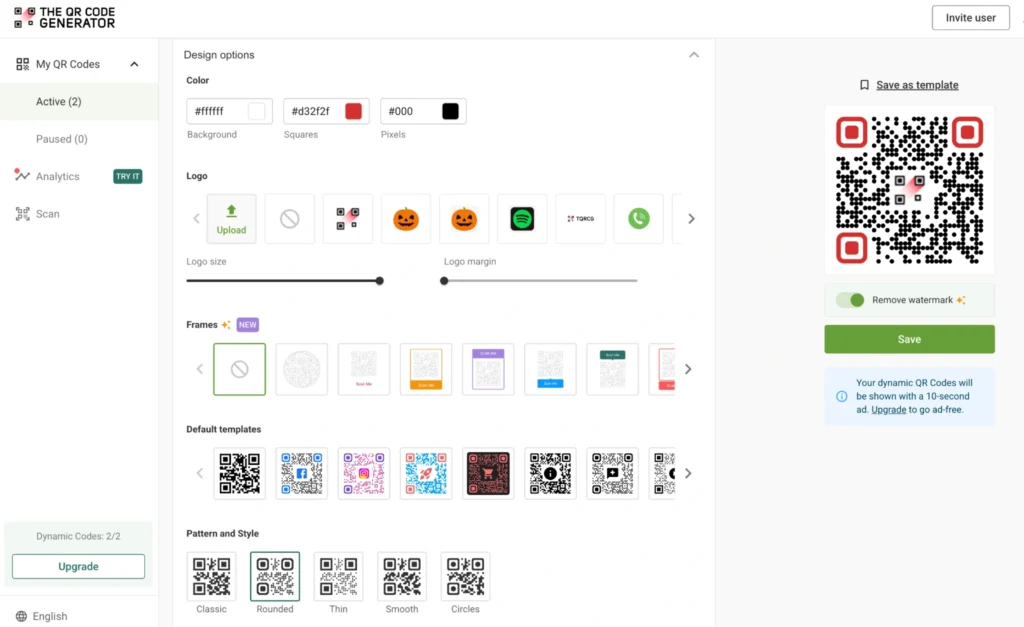Select the Smooth pattern style
The width and height of the screenshot is (1024, 627).
point(402,577)
